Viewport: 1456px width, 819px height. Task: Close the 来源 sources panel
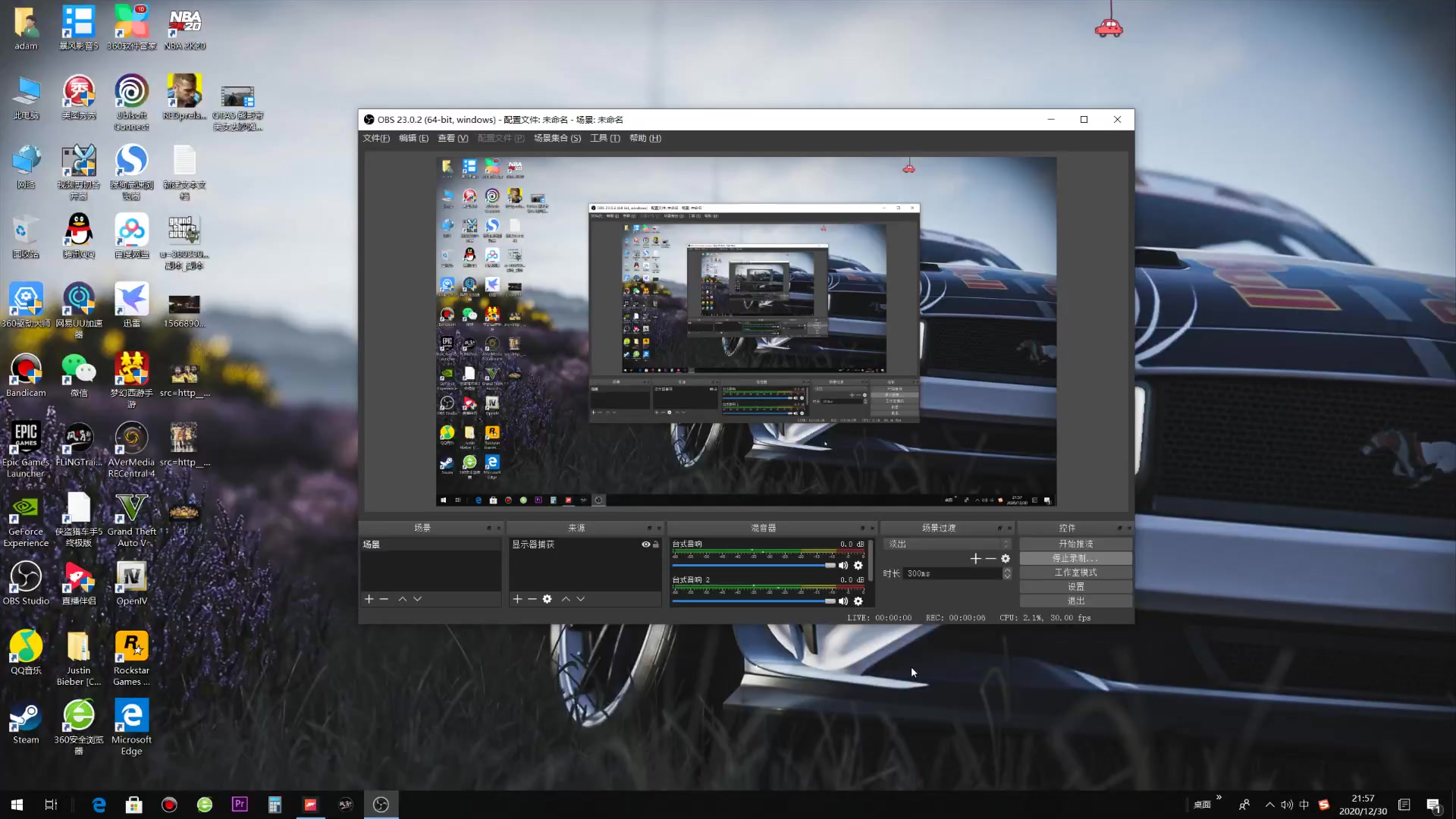pos(659,528)
